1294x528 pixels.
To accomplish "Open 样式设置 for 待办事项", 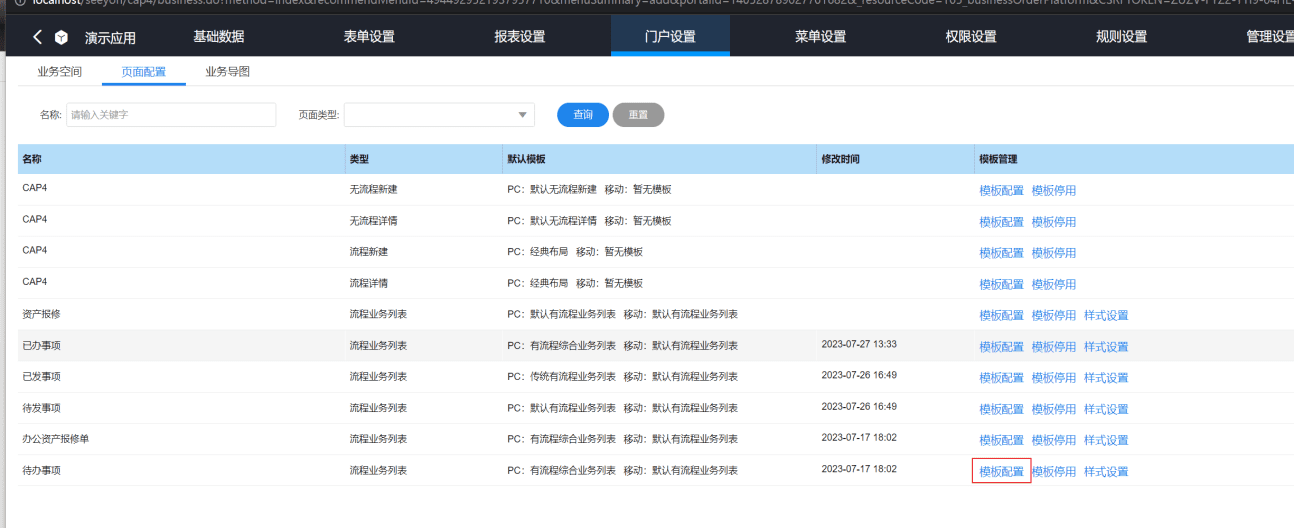I will coord(1106,471).
